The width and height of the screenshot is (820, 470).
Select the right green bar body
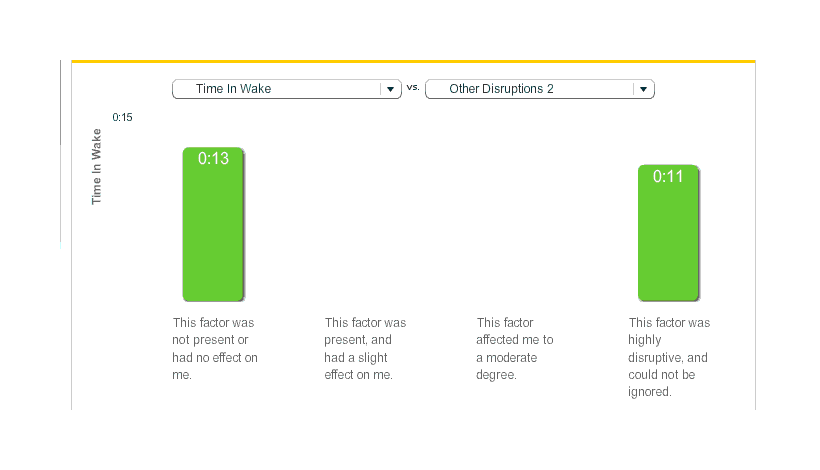(x=668, y=245)
